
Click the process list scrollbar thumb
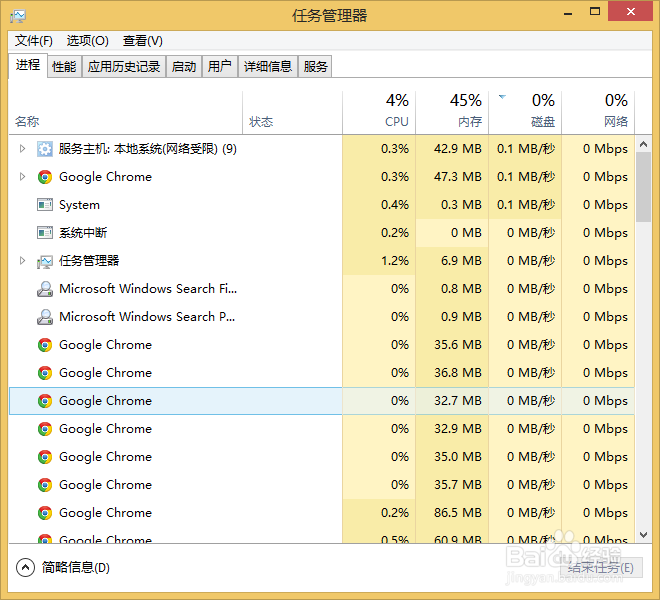pos(643,187)
